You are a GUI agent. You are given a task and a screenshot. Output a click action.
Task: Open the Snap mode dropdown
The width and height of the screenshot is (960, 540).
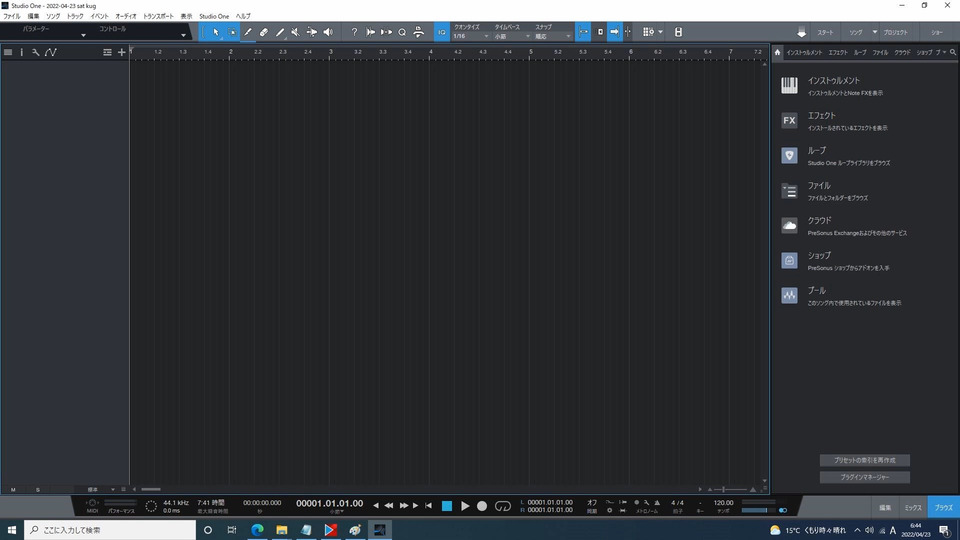[x=553, y=36]
